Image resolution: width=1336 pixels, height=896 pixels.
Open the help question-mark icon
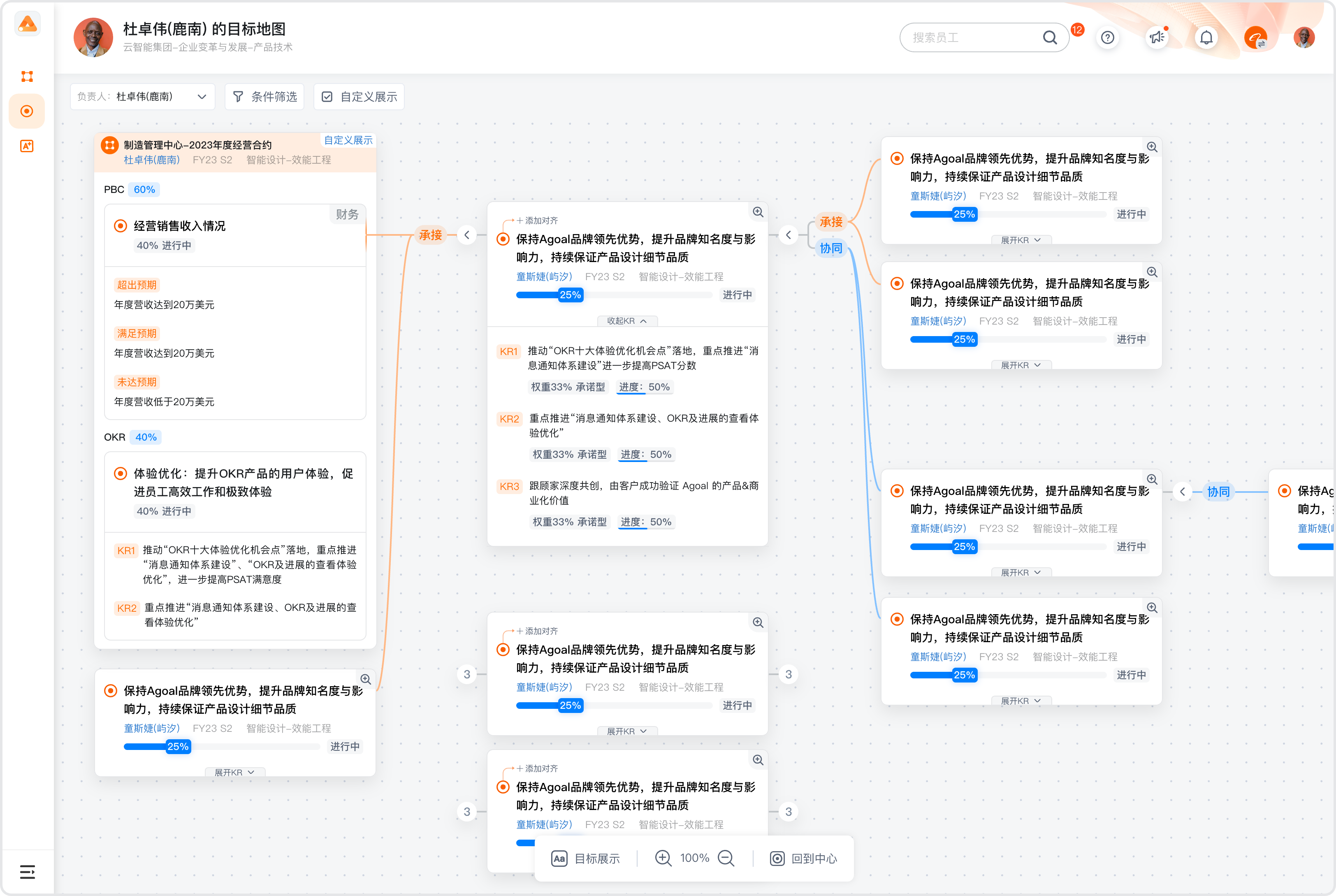(1108, 37)
